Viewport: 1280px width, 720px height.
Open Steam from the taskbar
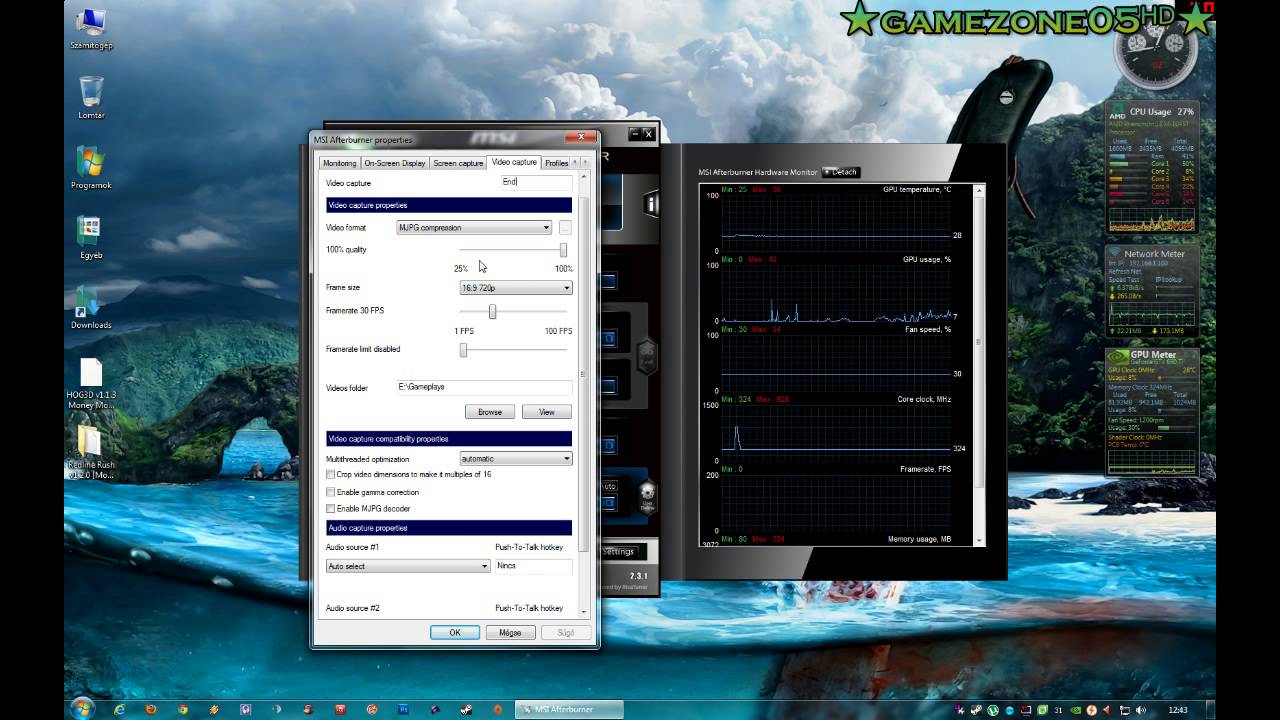pos(466,709)
